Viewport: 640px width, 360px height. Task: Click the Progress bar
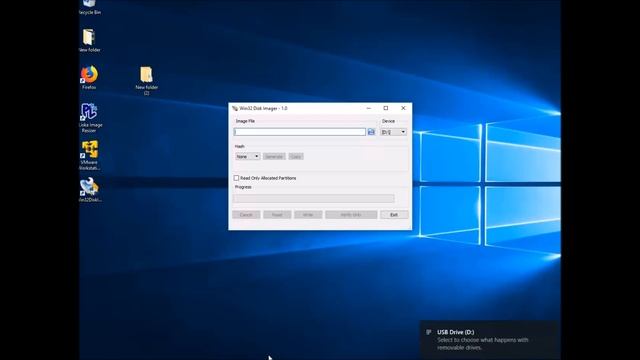[x=313, y=198]
